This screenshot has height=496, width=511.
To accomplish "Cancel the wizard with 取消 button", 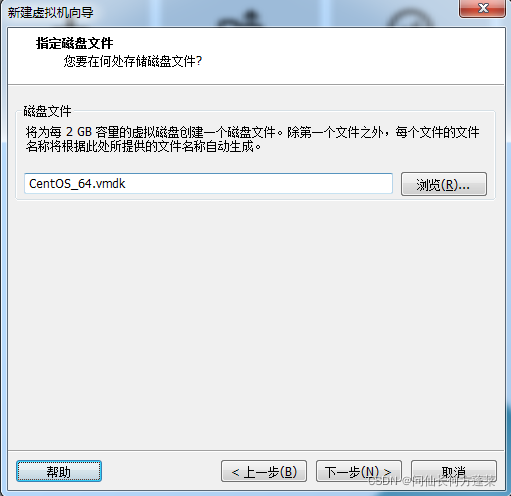I will point(454,471).
